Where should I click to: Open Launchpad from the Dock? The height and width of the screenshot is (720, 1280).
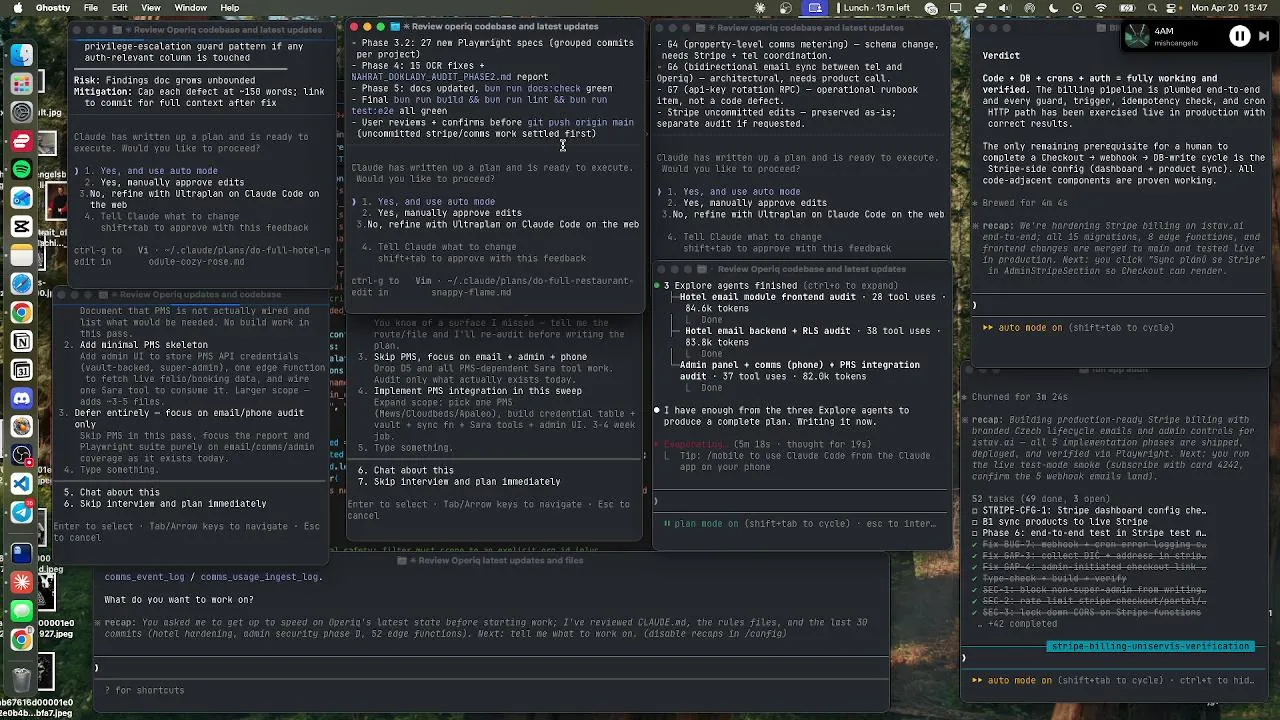(x=21, y=85)
